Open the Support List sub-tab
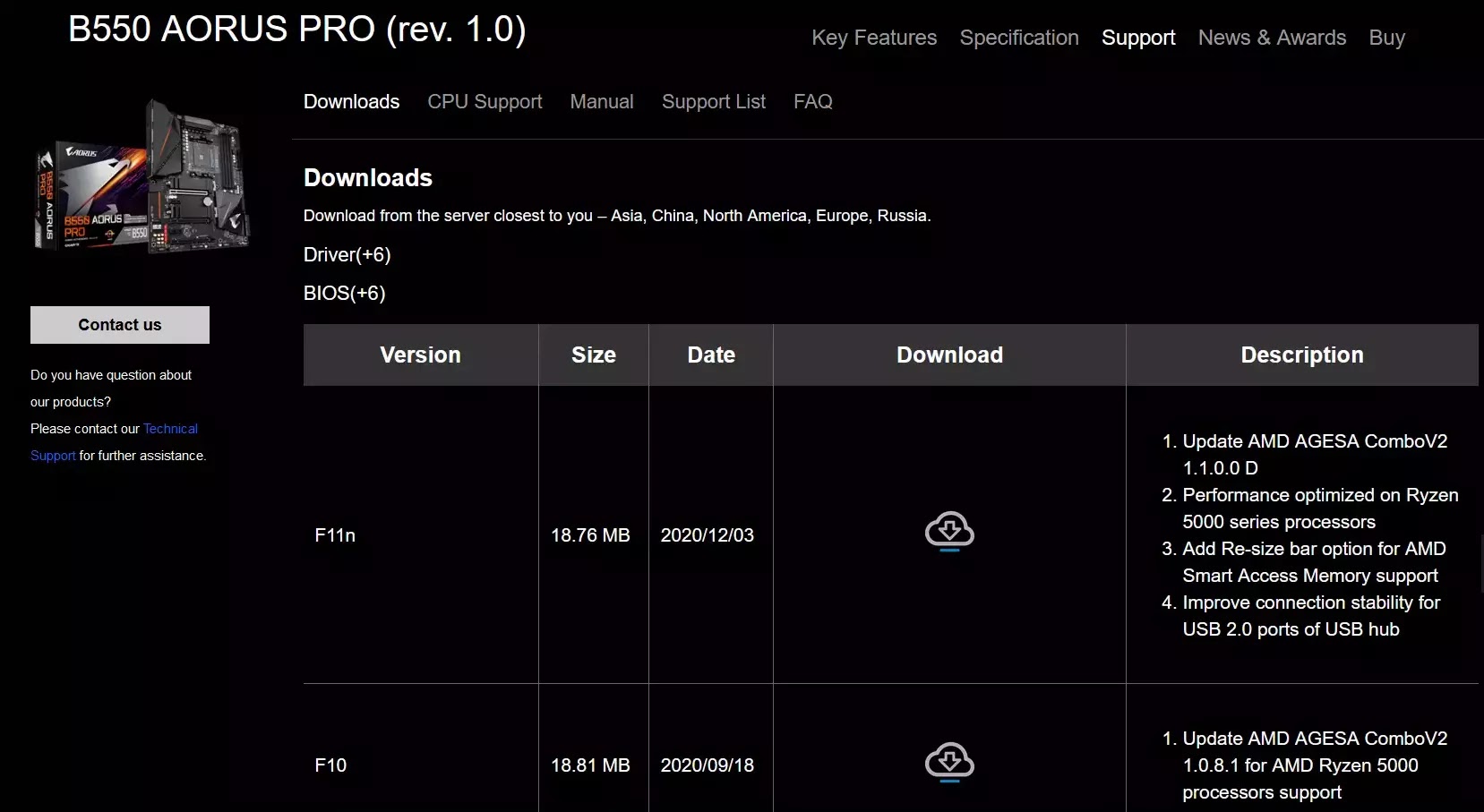 coord(714,102)
